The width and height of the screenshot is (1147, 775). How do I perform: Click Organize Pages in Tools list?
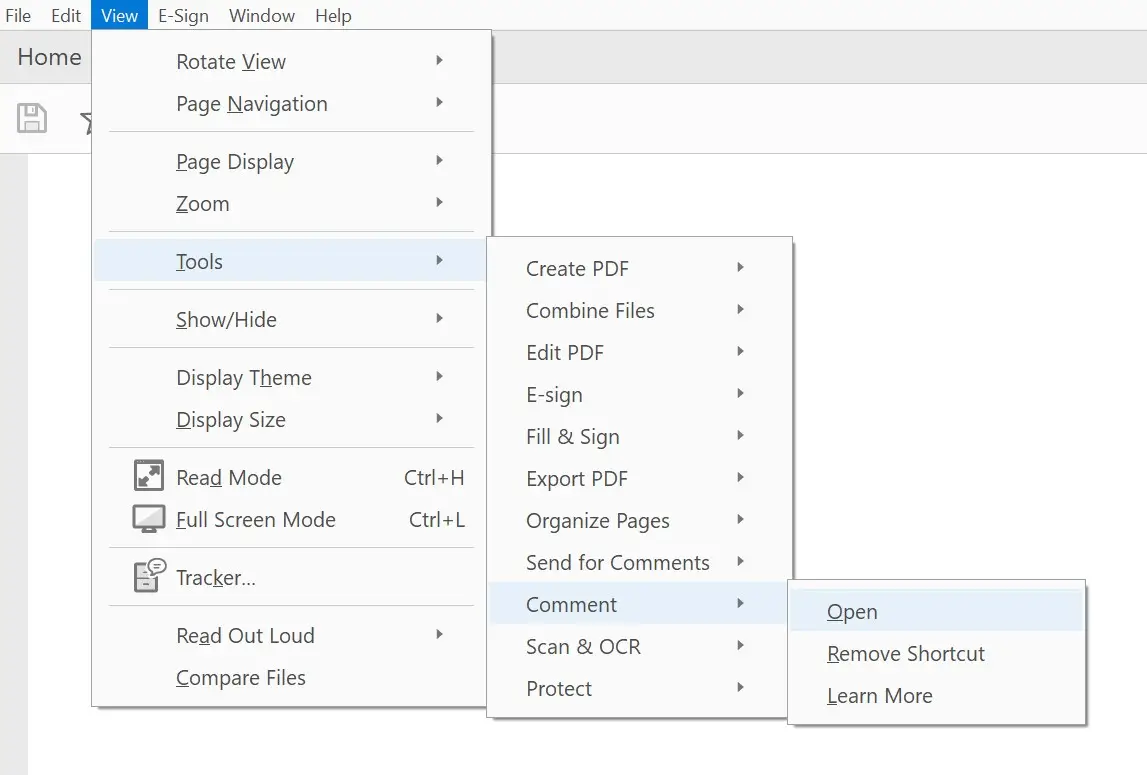598,521
